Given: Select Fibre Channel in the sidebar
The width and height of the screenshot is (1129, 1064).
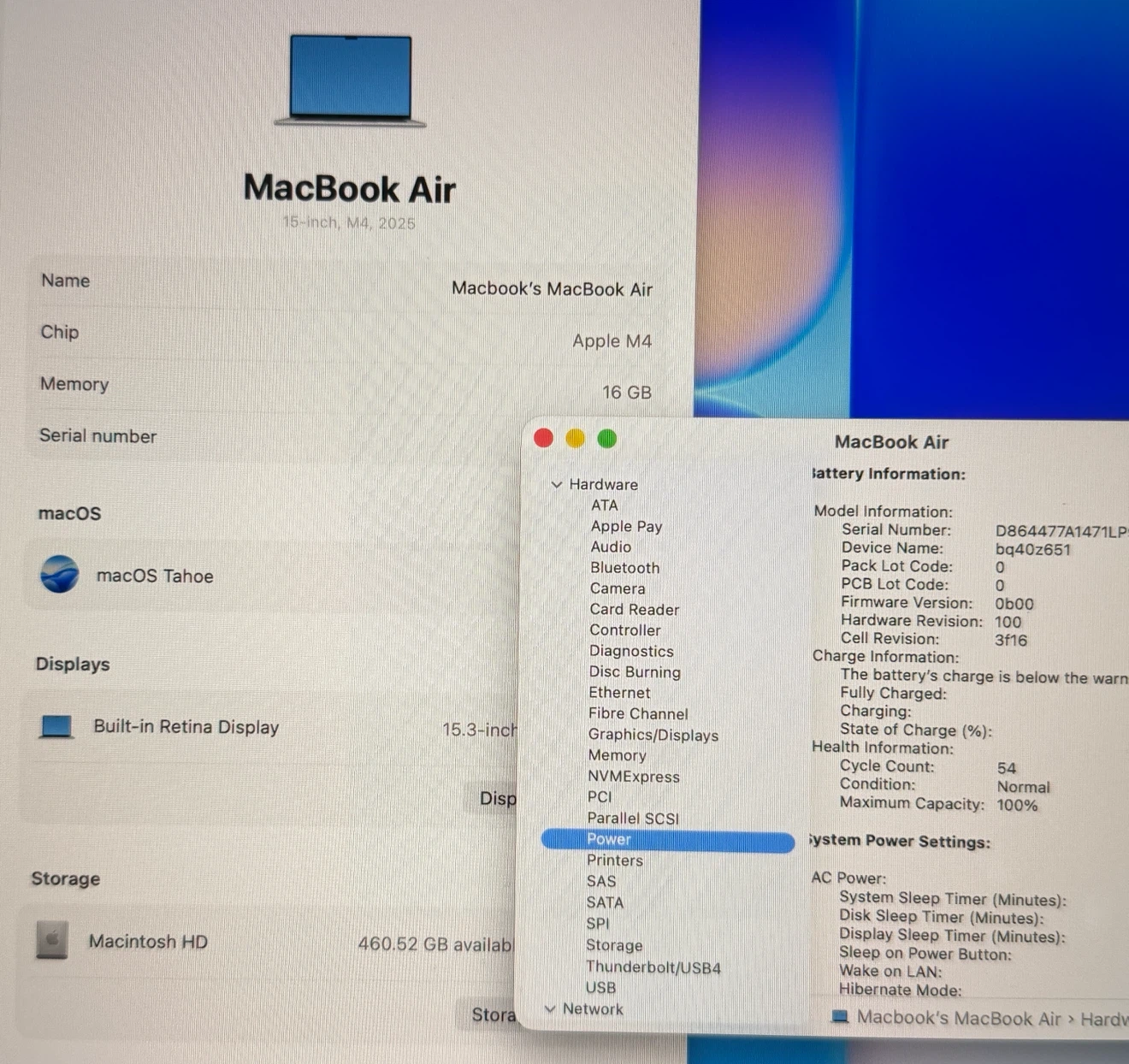Looking at the screenshot, I should coord(638,713).
